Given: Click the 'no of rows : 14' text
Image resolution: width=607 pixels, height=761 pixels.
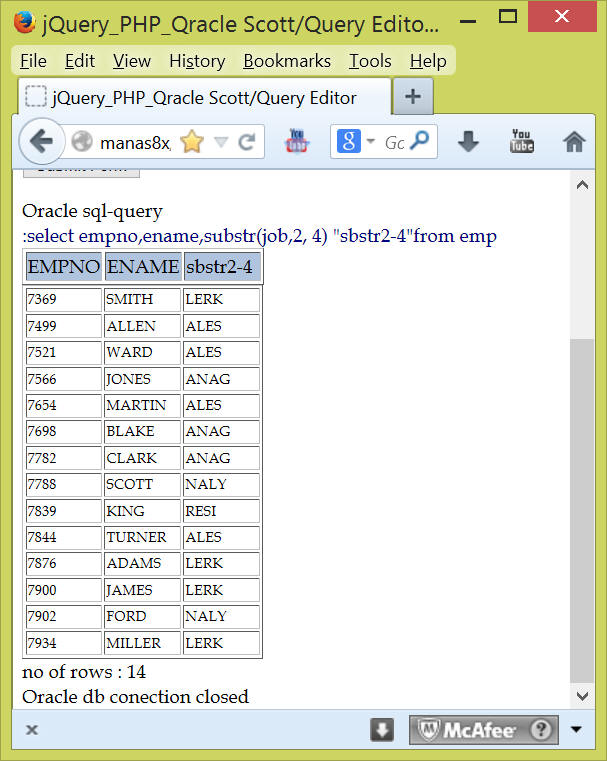Looking at the screenshot, I should click(x=83, y=672).
